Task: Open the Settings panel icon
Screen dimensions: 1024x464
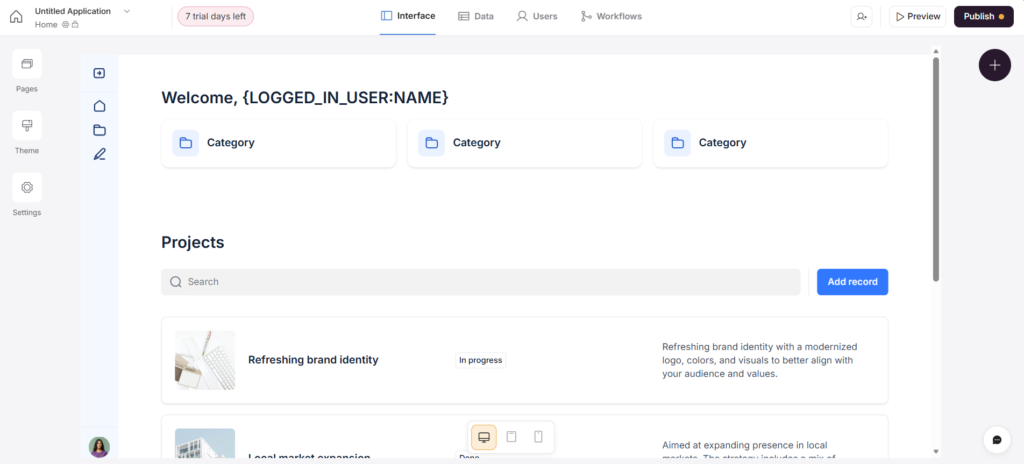Action: pos(27,187)
